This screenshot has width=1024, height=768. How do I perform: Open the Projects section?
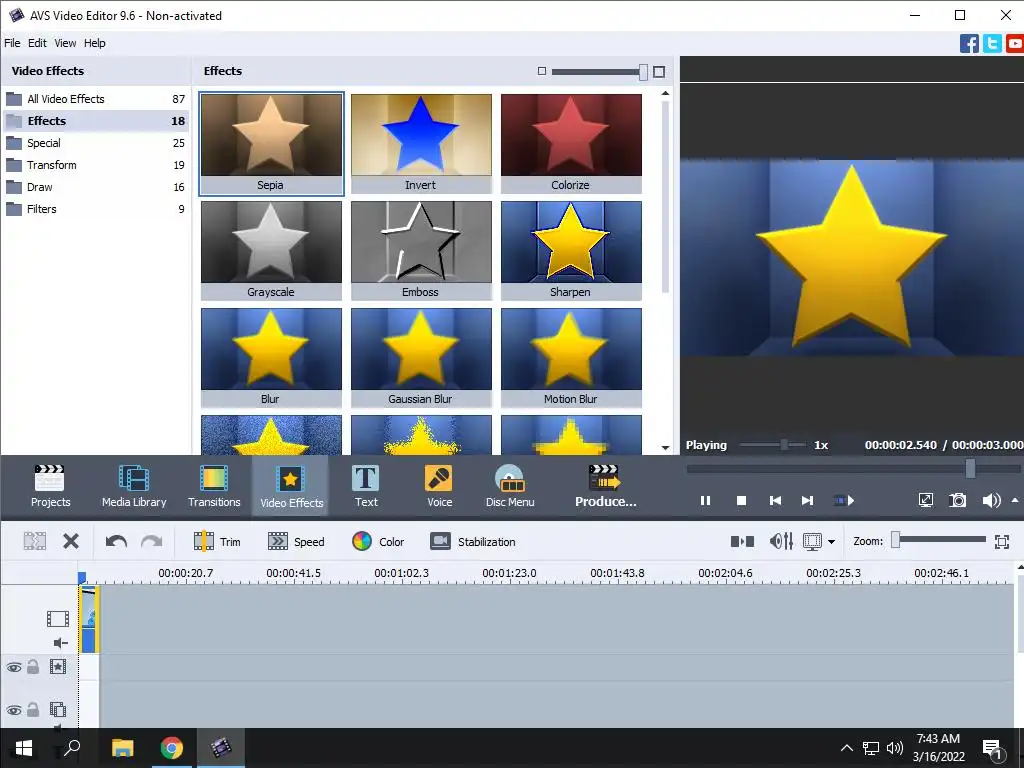pyautogui.click(x=50, y=486)
